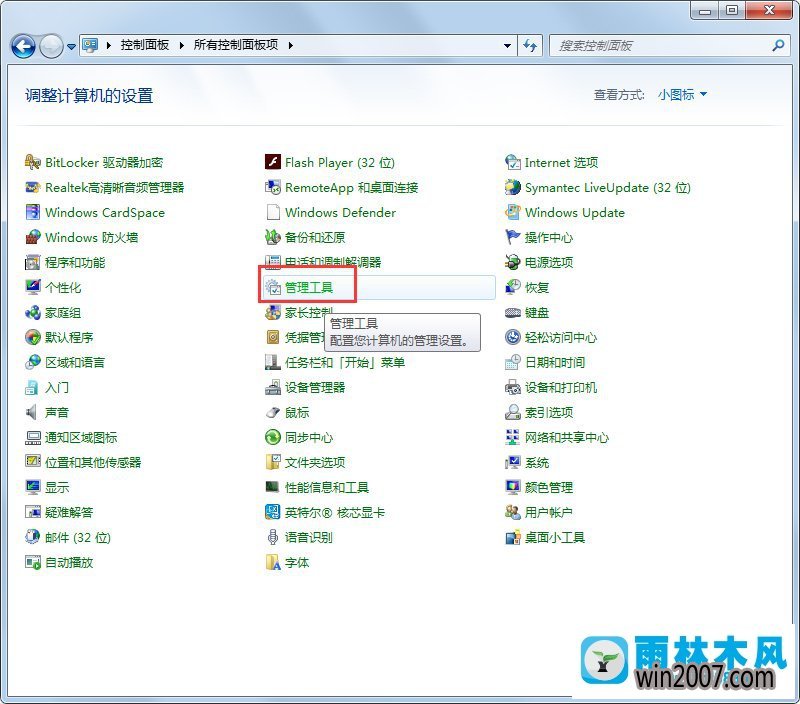Image resolution: width=800 pixels, height=704 pixels.
Task: Open 恢复 link
Action: tap(537, 287)
